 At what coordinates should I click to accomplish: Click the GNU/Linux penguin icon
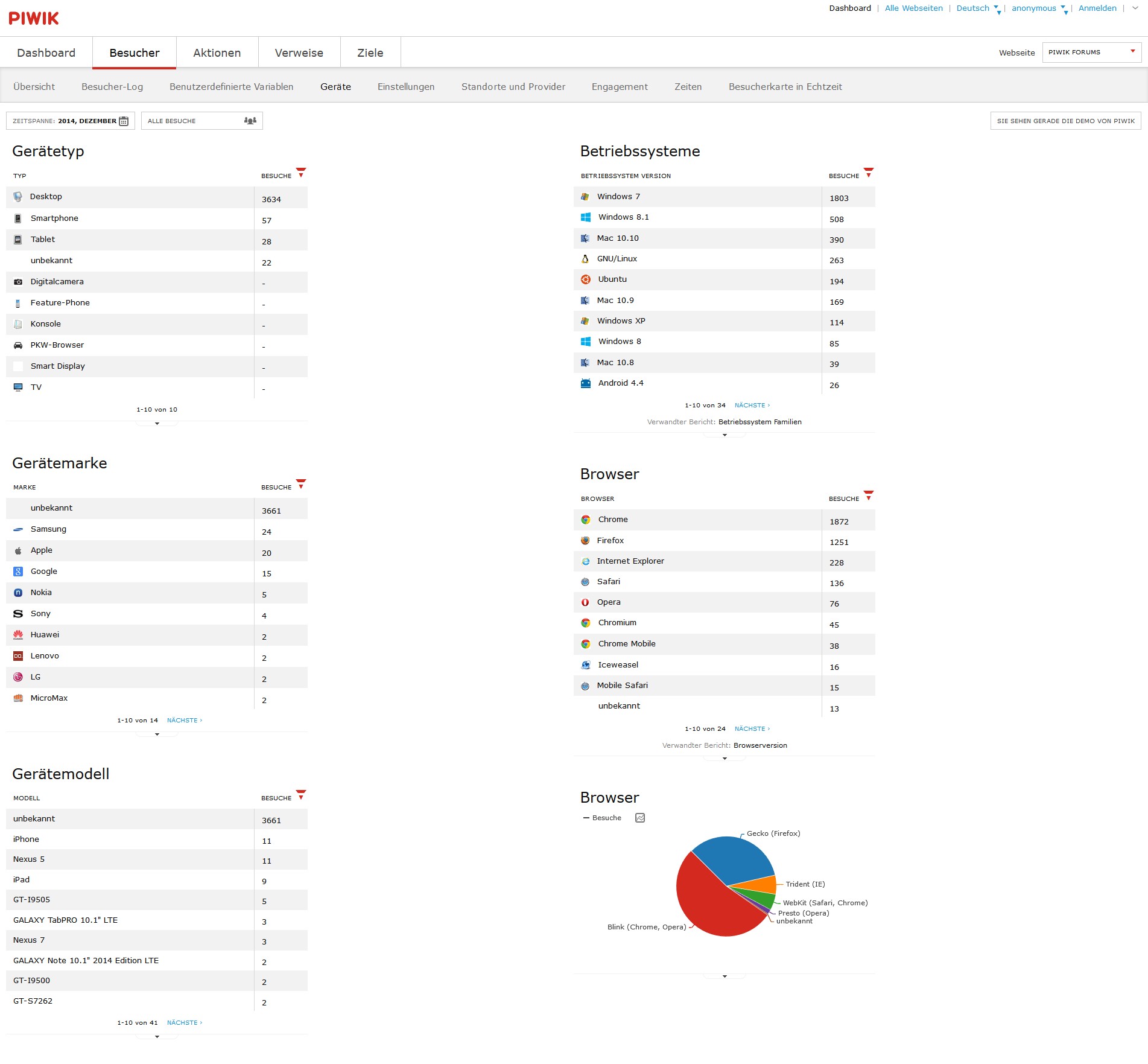click(585, 259)
